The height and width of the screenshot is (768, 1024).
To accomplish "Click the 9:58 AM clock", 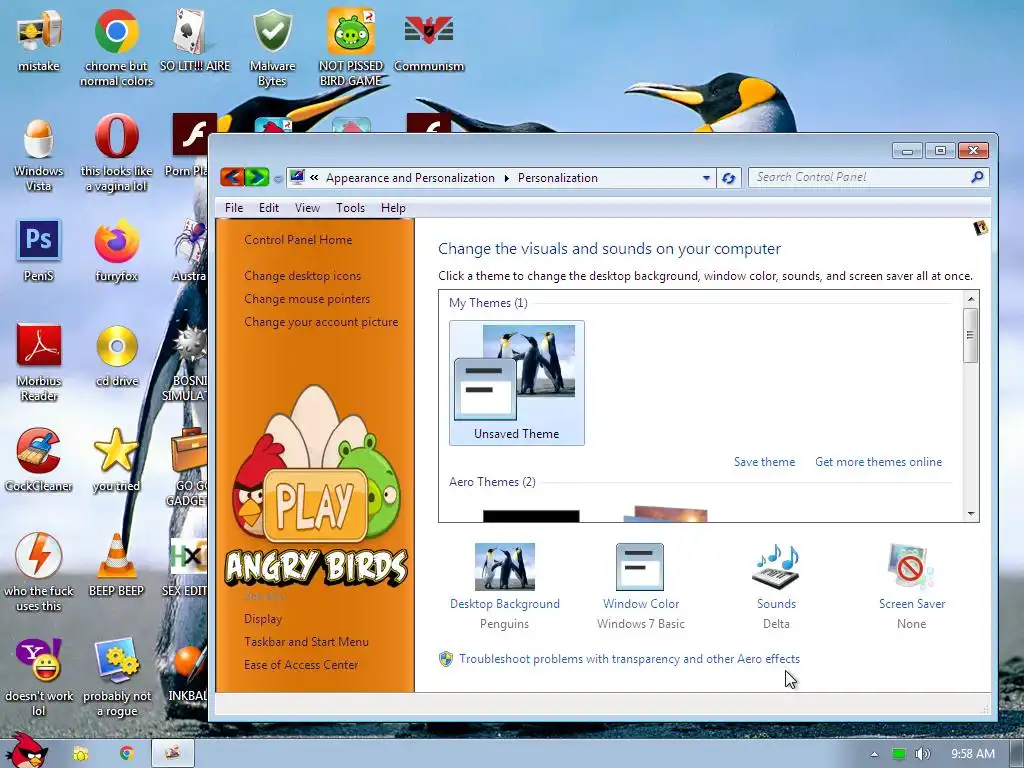I will tap(972, 754).
